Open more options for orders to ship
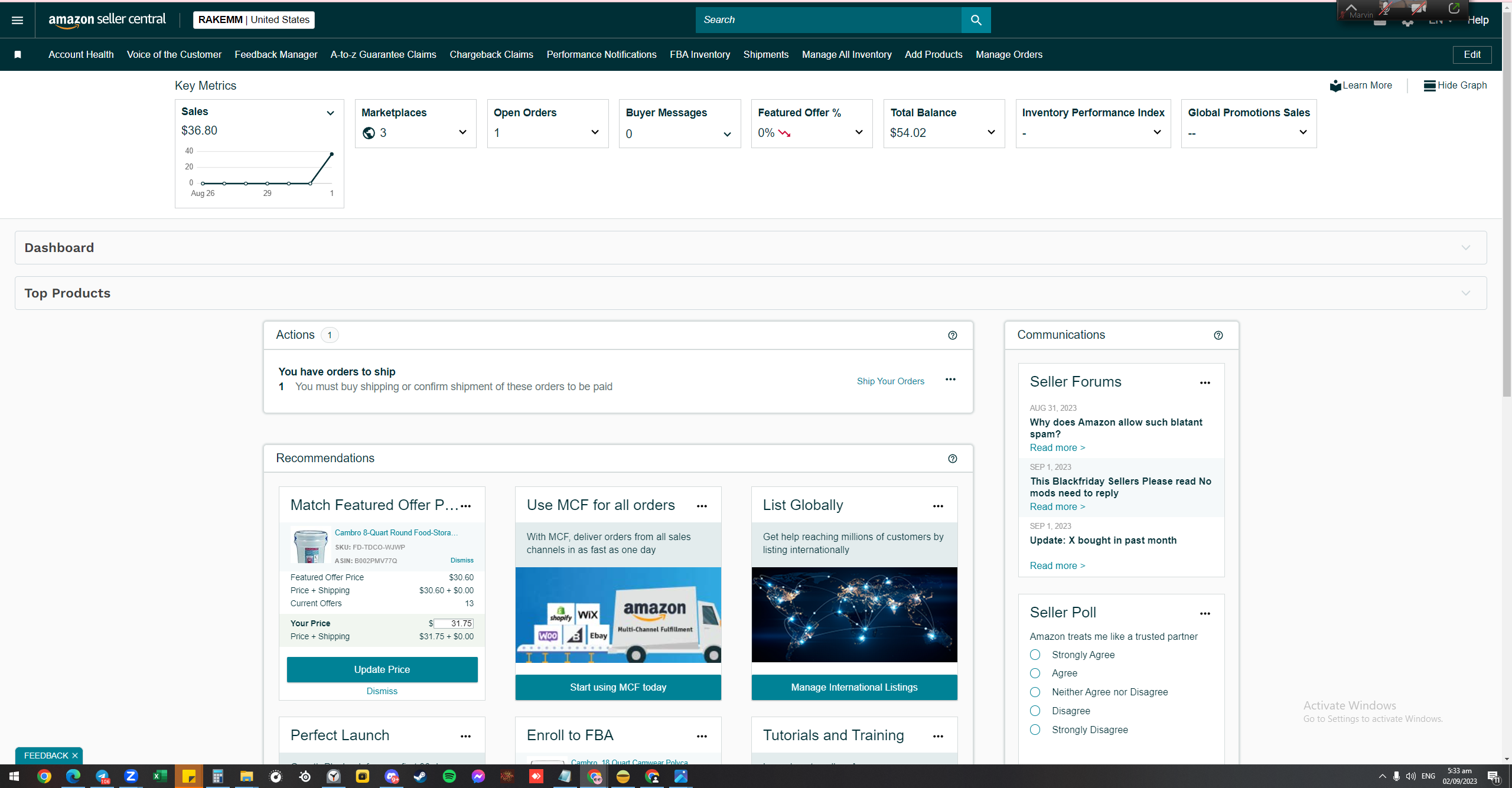This screenshot has width=1512, height=788. tap(950, 380)
